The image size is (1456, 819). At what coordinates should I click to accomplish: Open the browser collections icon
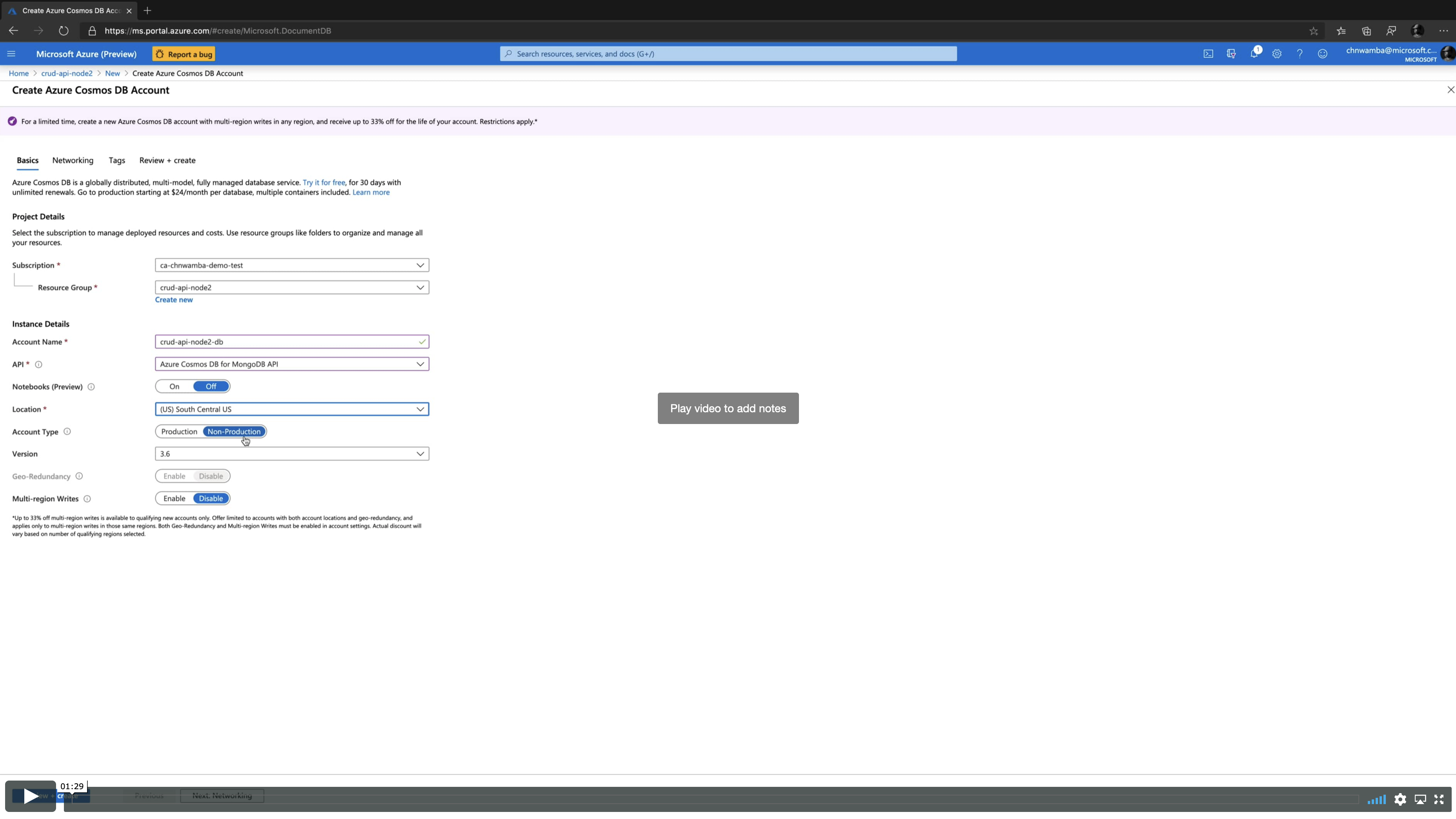click(x=1366, y=31)
